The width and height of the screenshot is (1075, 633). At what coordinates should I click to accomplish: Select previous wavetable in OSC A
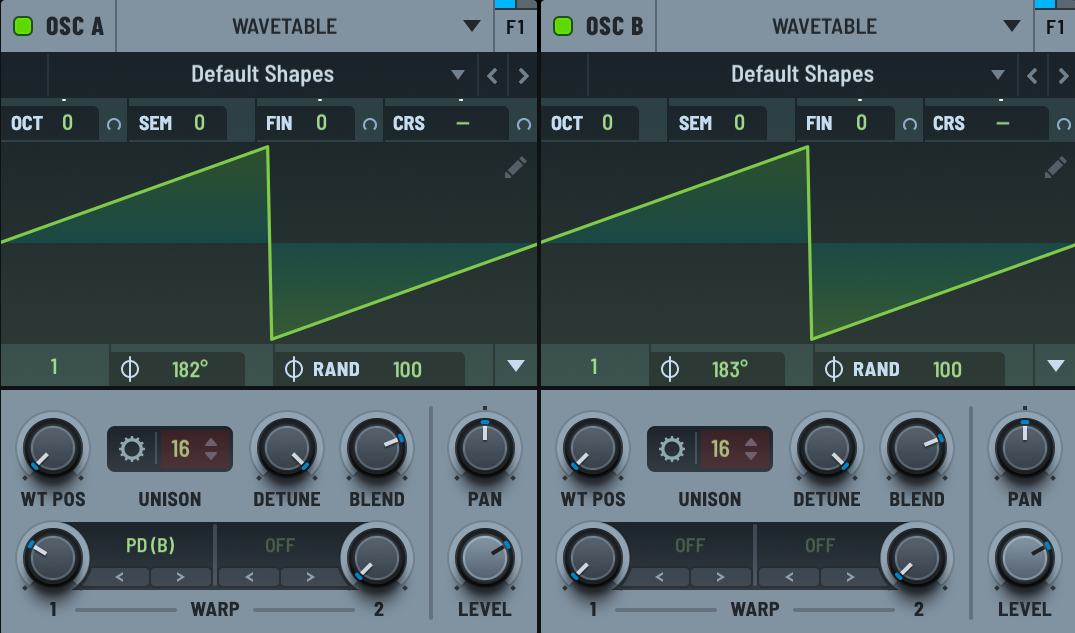point(492,75)
